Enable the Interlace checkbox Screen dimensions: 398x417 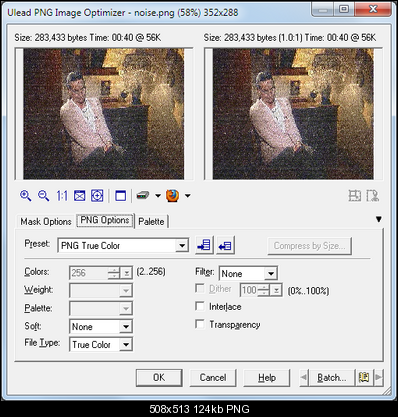point(200,306)
